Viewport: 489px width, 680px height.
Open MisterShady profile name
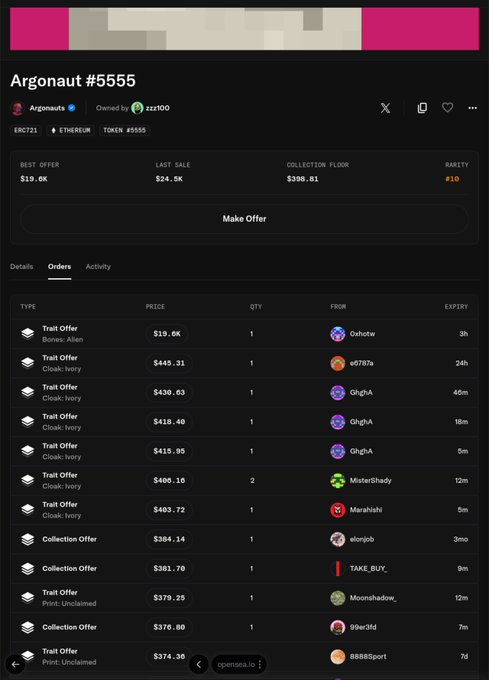click(x=371, y=481)
